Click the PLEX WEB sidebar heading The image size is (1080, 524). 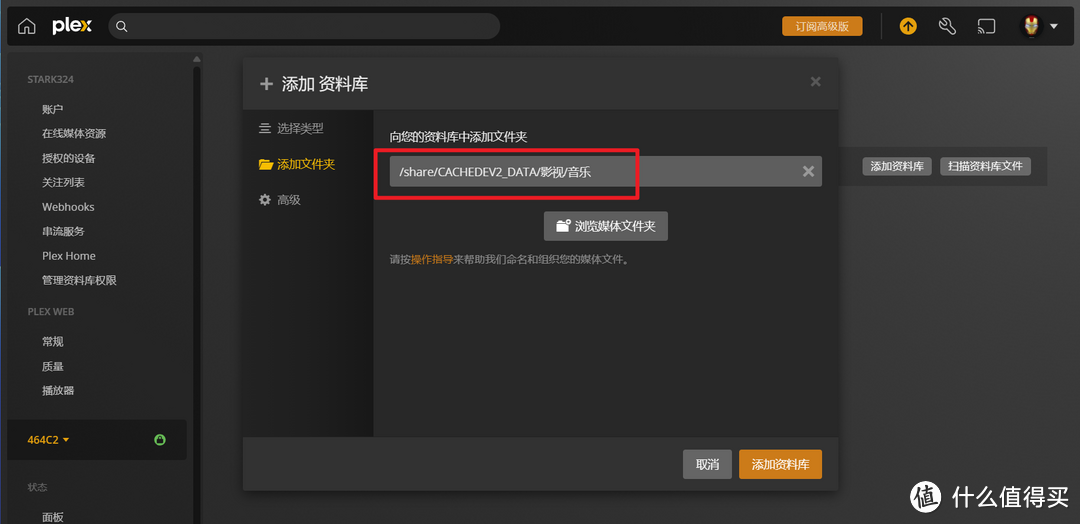tap(51, 311)
